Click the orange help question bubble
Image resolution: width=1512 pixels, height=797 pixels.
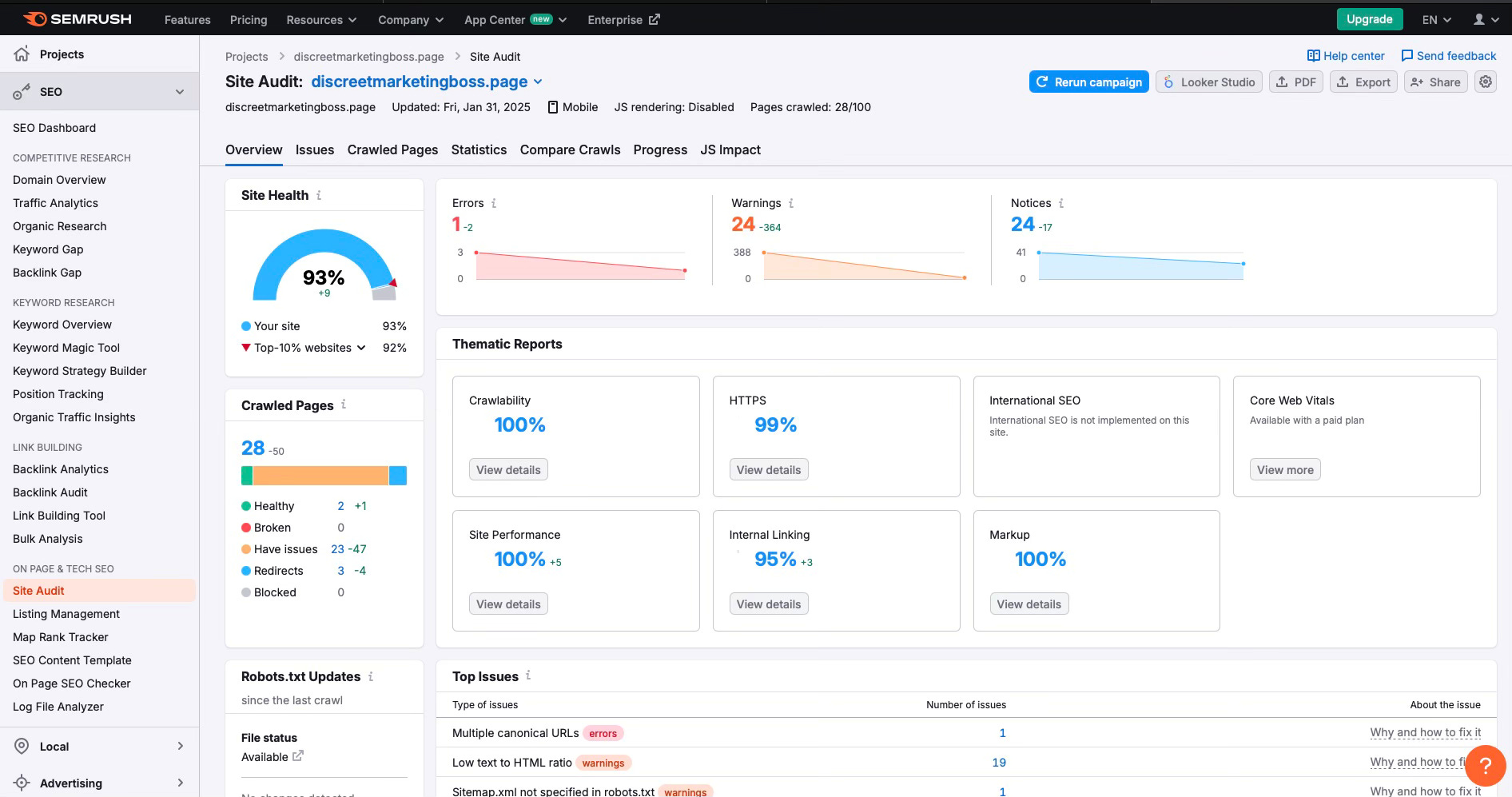[1486, 766]
